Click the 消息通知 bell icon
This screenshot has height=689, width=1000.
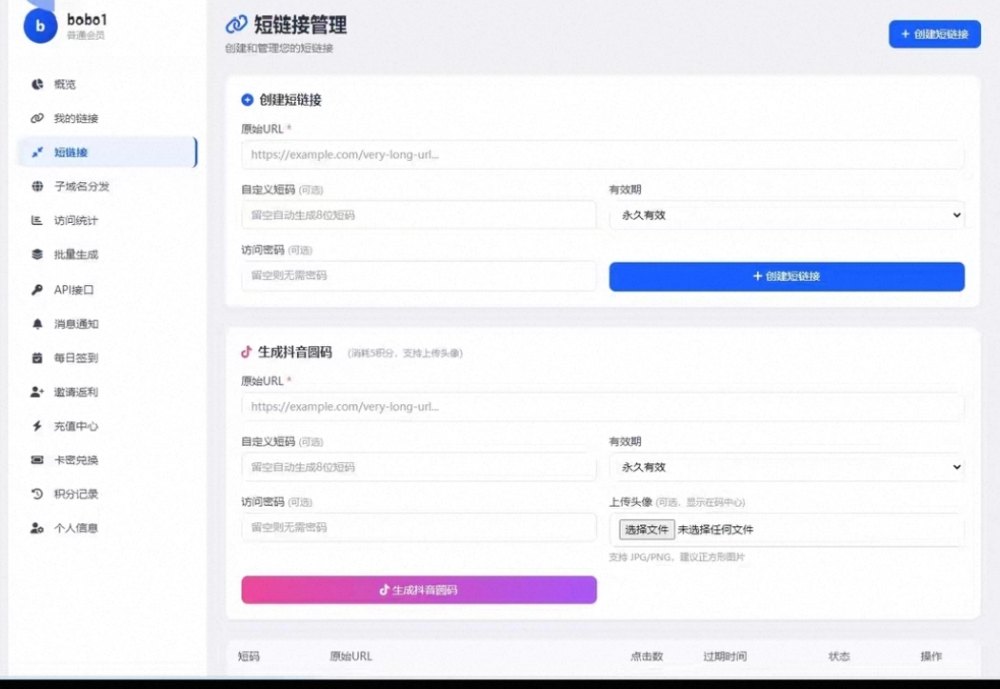[x=37, y=323]
